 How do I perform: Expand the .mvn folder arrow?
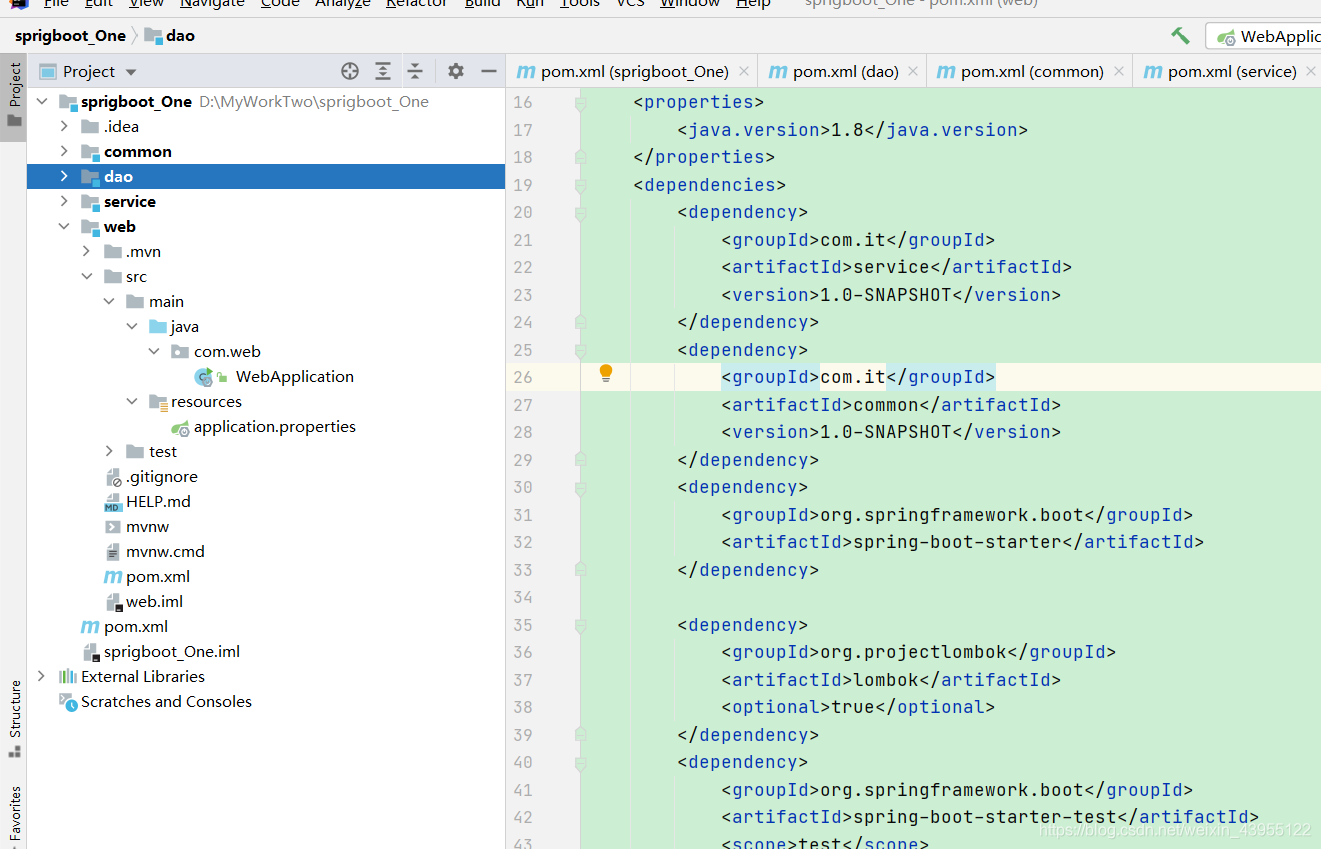[87, 251]
